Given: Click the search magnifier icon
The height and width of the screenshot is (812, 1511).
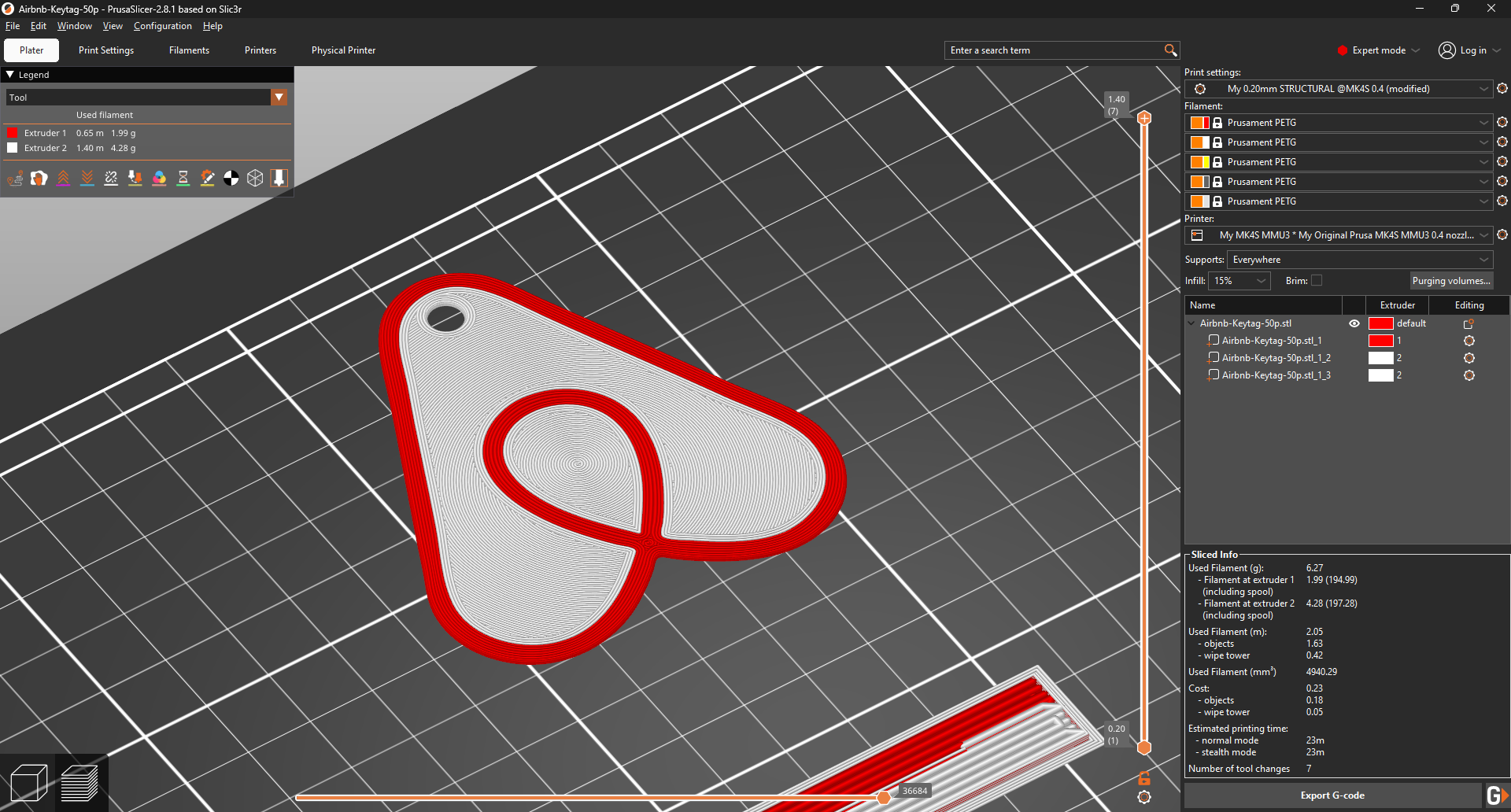Looking at the screenshot, I should (x=1170, y=50).
